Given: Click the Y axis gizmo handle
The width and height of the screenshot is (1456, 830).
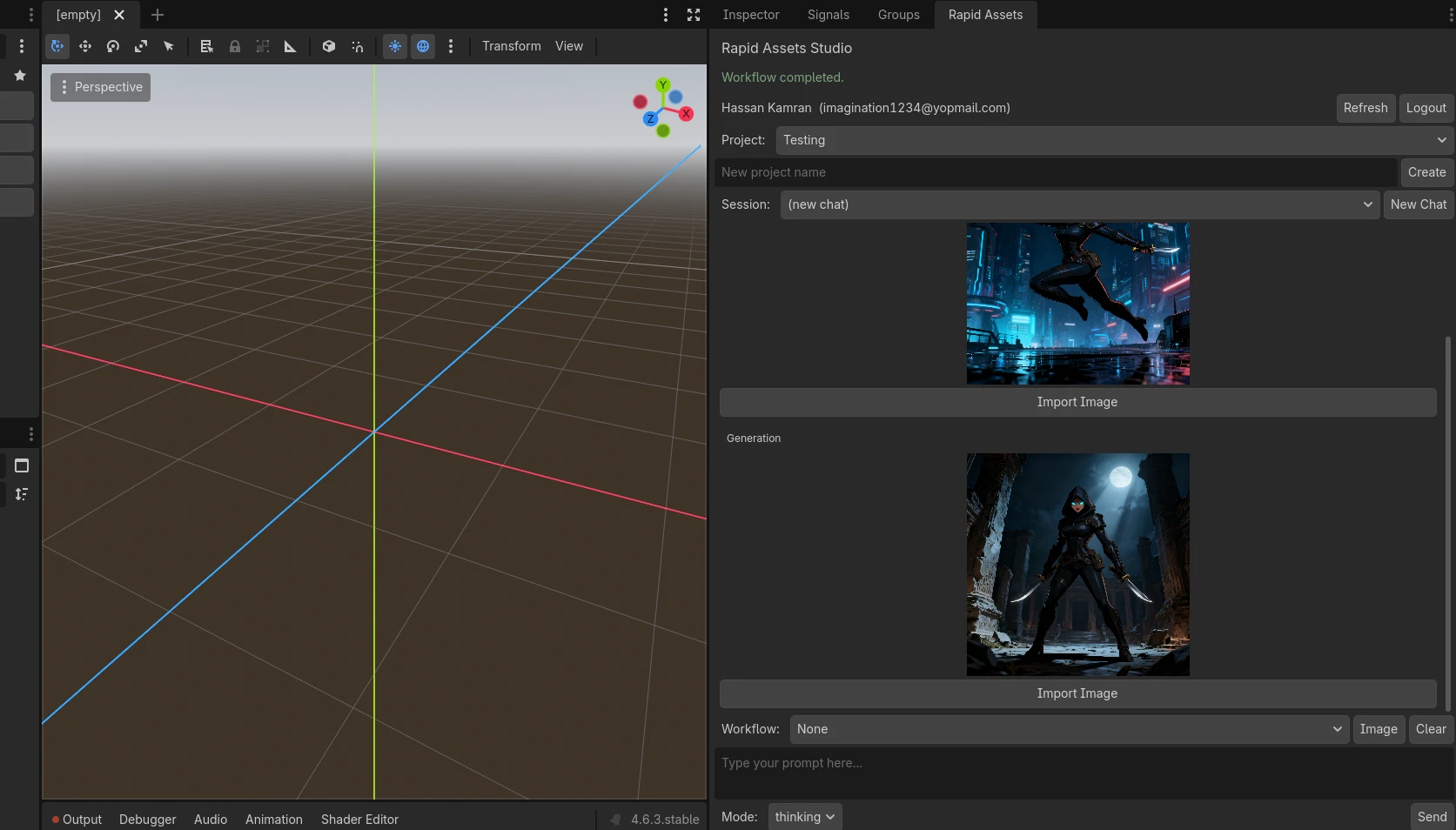Looking at the screenshot, I should point(663,84).
